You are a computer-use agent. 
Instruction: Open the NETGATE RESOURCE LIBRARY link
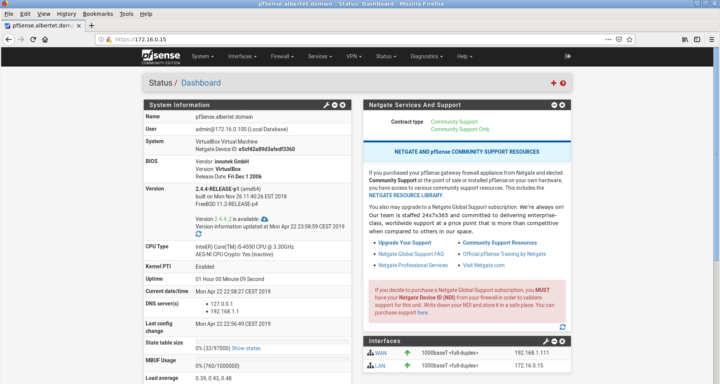(405, 195)
